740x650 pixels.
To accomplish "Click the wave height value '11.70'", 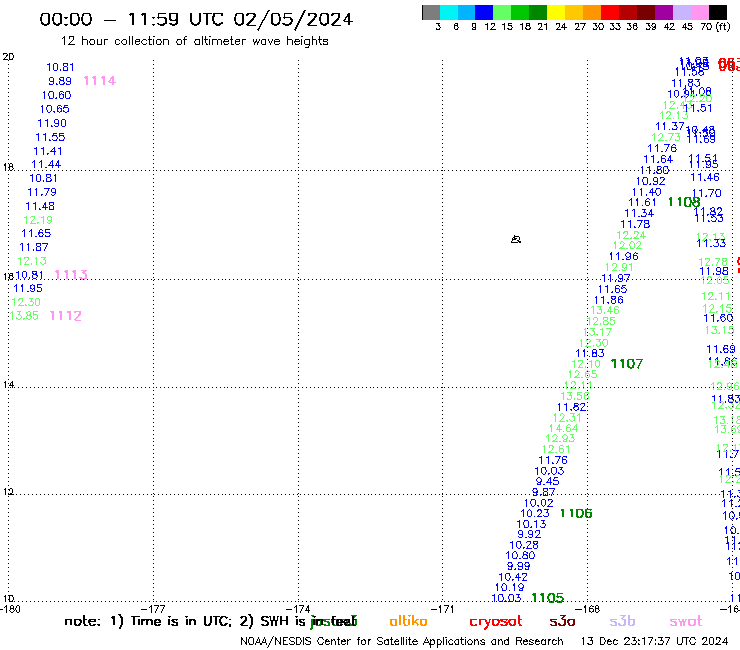I will tap(707, 193).
